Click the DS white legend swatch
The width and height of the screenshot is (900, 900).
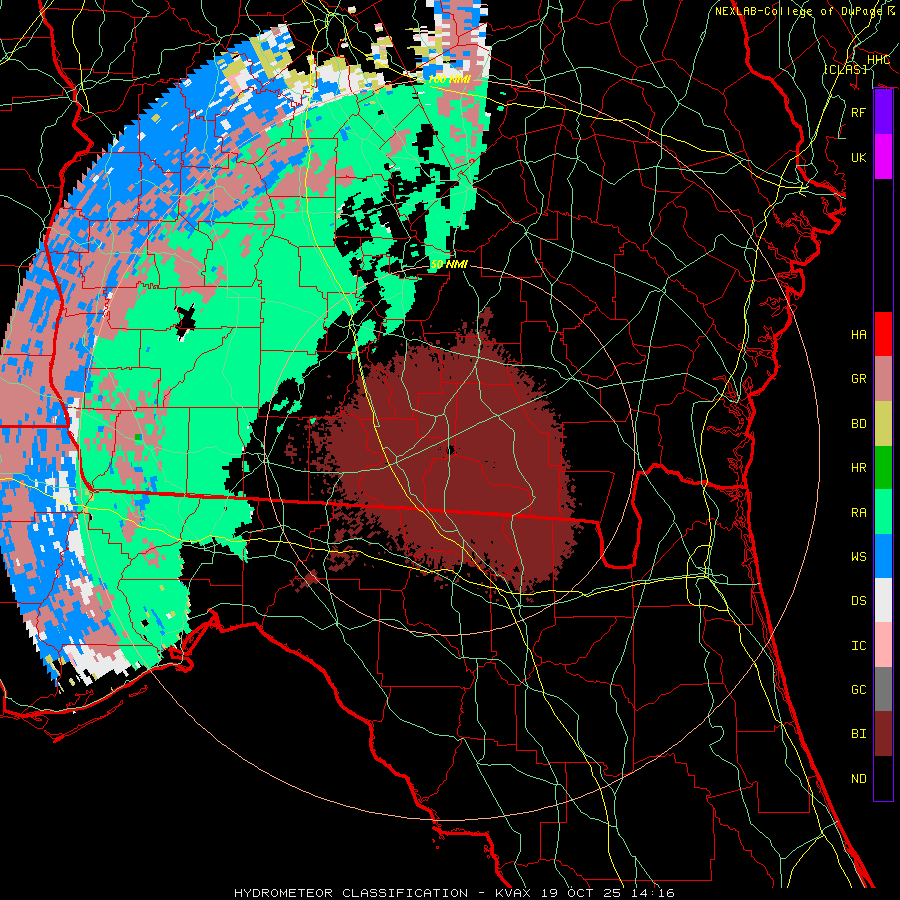[x=883, y=600]
